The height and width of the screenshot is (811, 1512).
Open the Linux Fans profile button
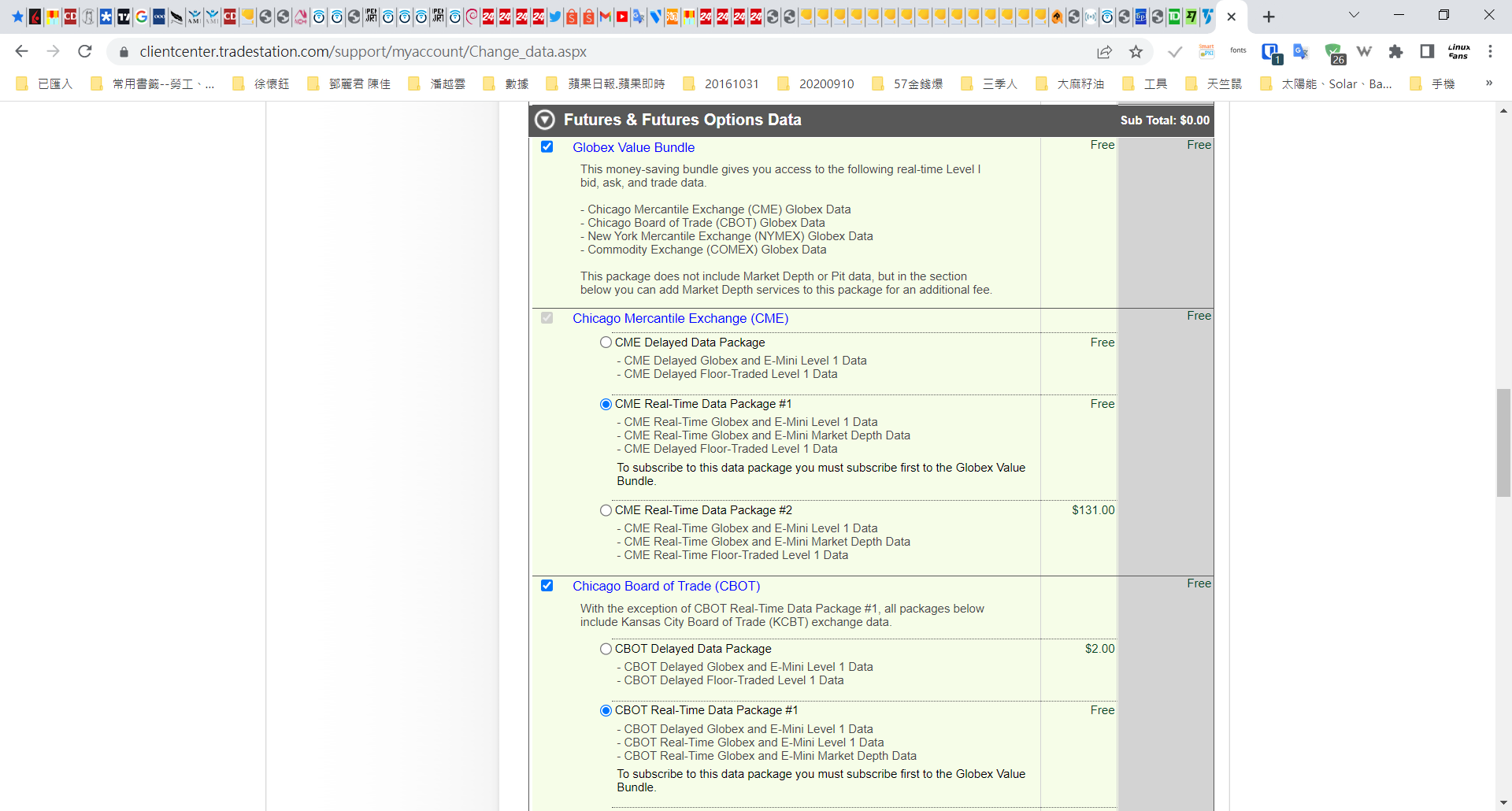[1458, 52]
